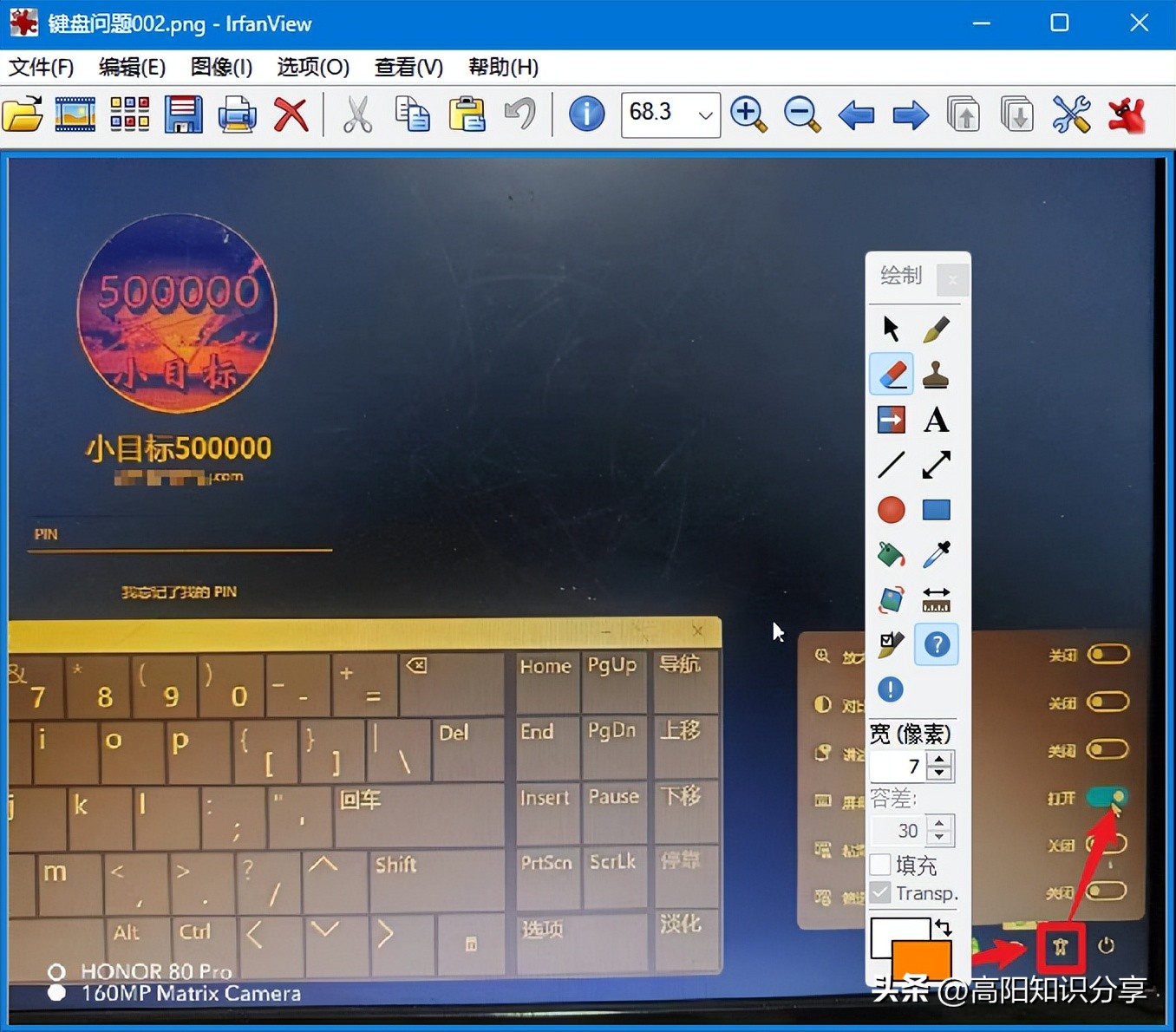Select the paint brush tool
Viewport: 1176px width, 1032px height.
click(936, 329)
